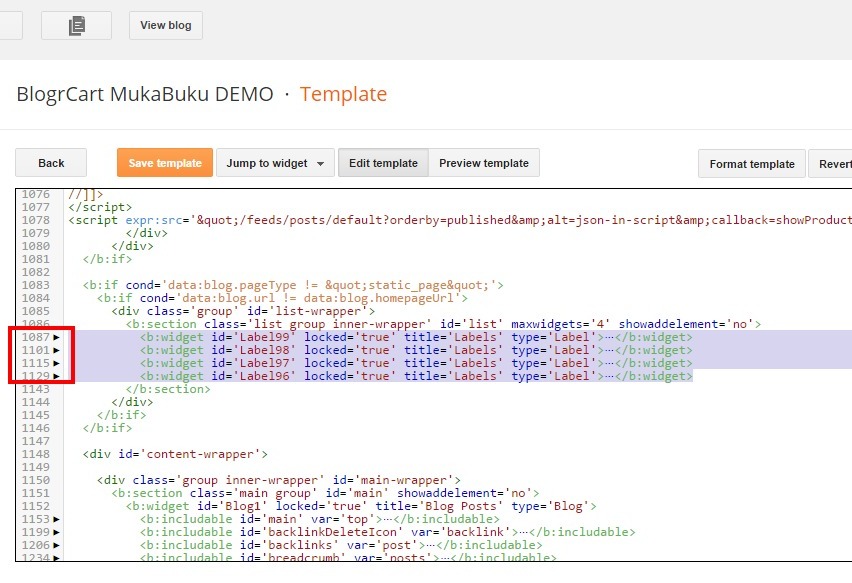852x583 pixels.
Task: Expand folded widget at line 1087
Action: coord(57,337)
